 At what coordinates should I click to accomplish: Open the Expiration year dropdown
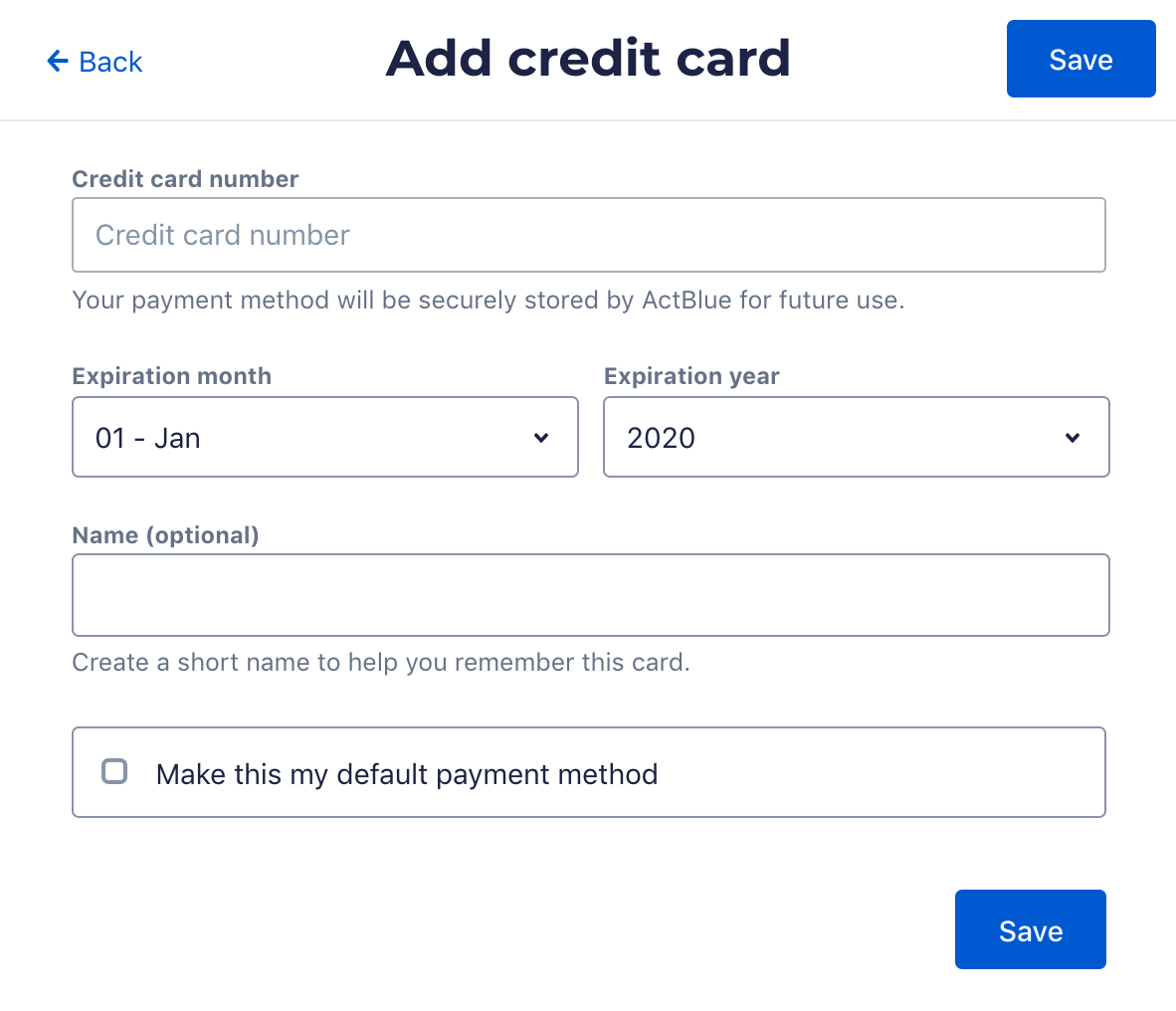[x=857, y=437]
